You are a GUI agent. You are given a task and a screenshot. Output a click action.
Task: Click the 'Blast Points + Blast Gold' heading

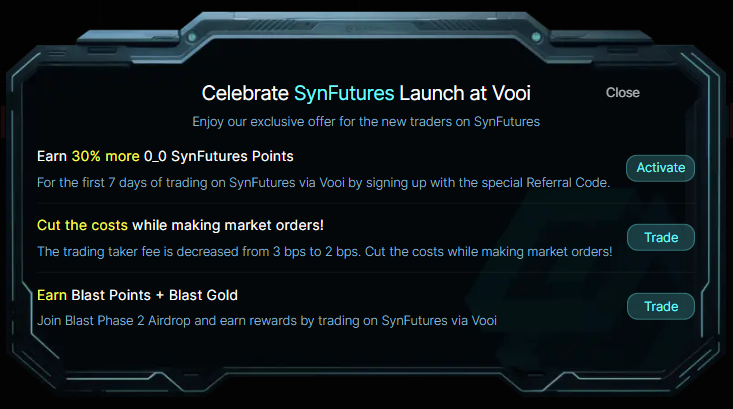pos(155,295)
